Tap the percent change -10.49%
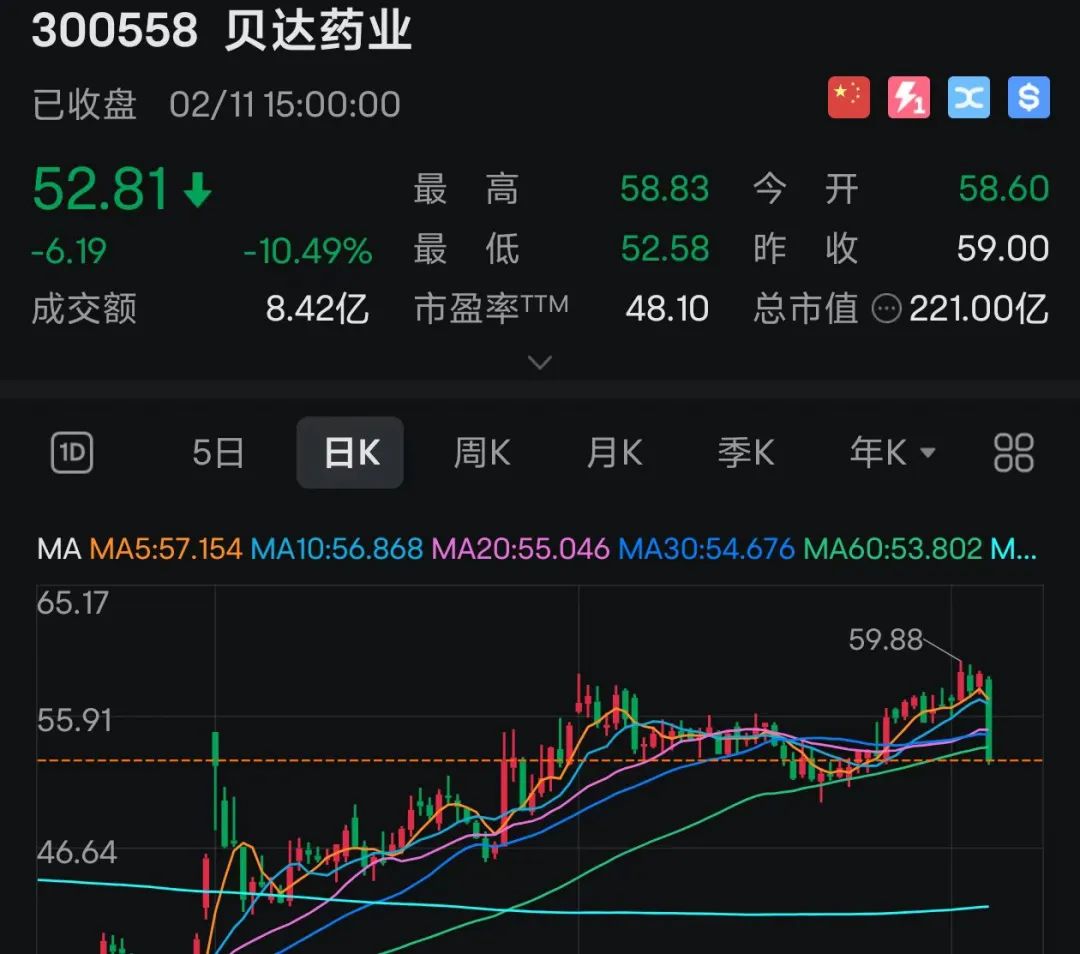Viewport: 1080px width, 954px height. pos(308,251)
